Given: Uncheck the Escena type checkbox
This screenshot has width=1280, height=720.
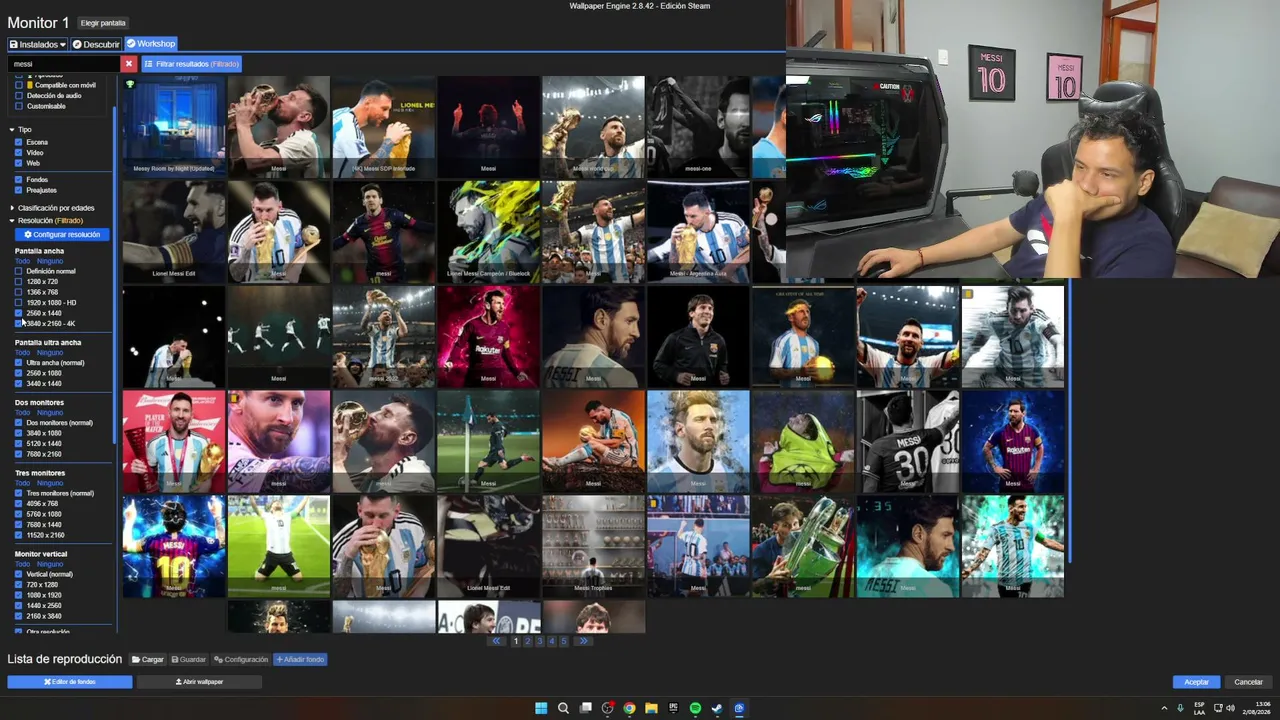Looking at the screenshot, I should pyautogui.click(x=18, y=142).
